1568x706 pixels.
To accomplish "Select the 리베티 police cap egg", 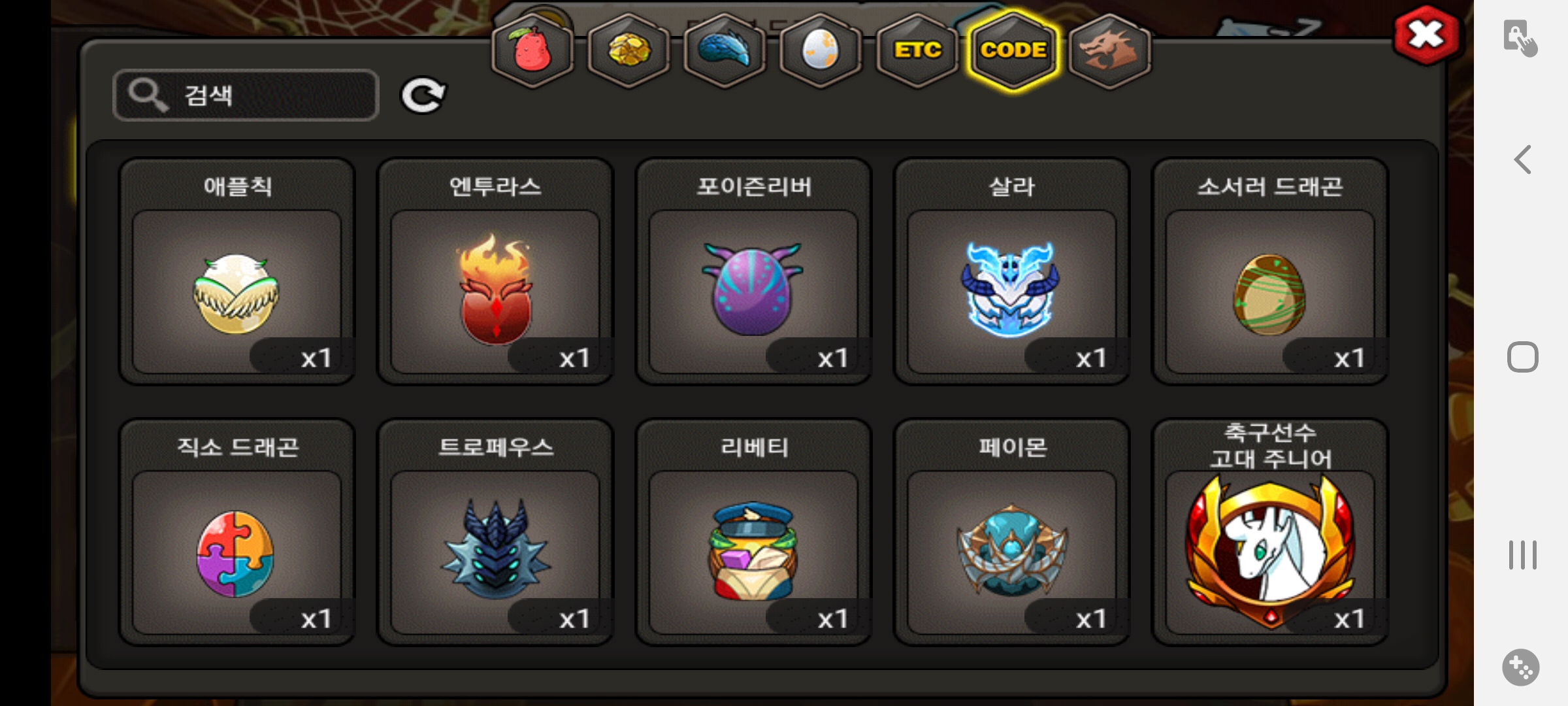I will pyautogui.click(x=753, y=532).
